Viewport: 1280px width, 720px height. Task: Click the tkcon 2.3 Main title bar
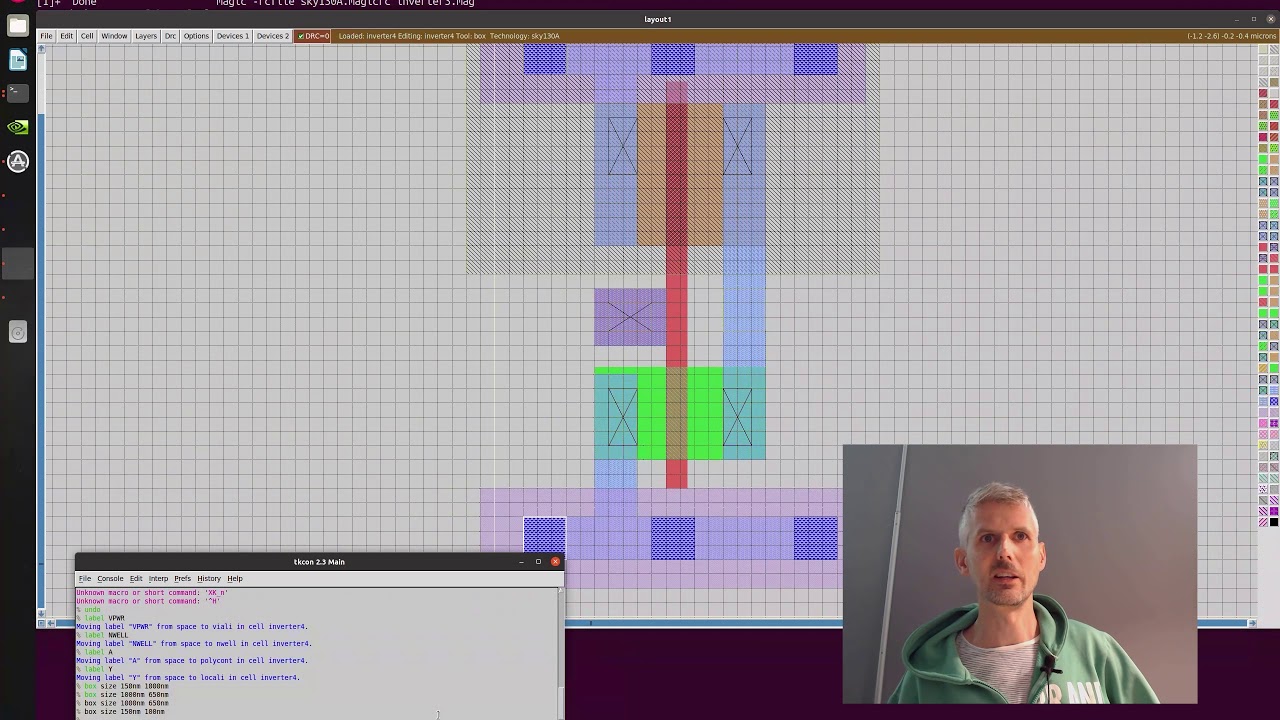(318, 562)
